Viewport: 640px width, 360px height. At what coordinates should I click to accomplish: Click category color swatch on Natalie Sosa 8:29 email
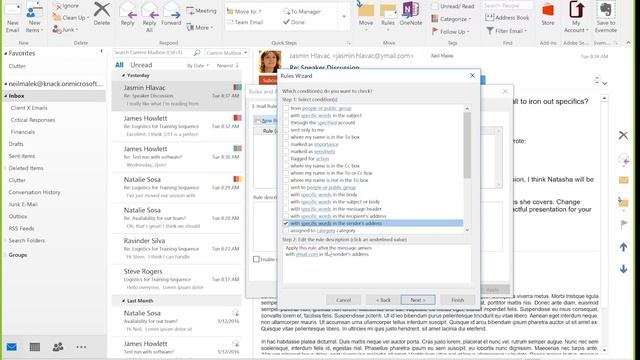[237, 179]
